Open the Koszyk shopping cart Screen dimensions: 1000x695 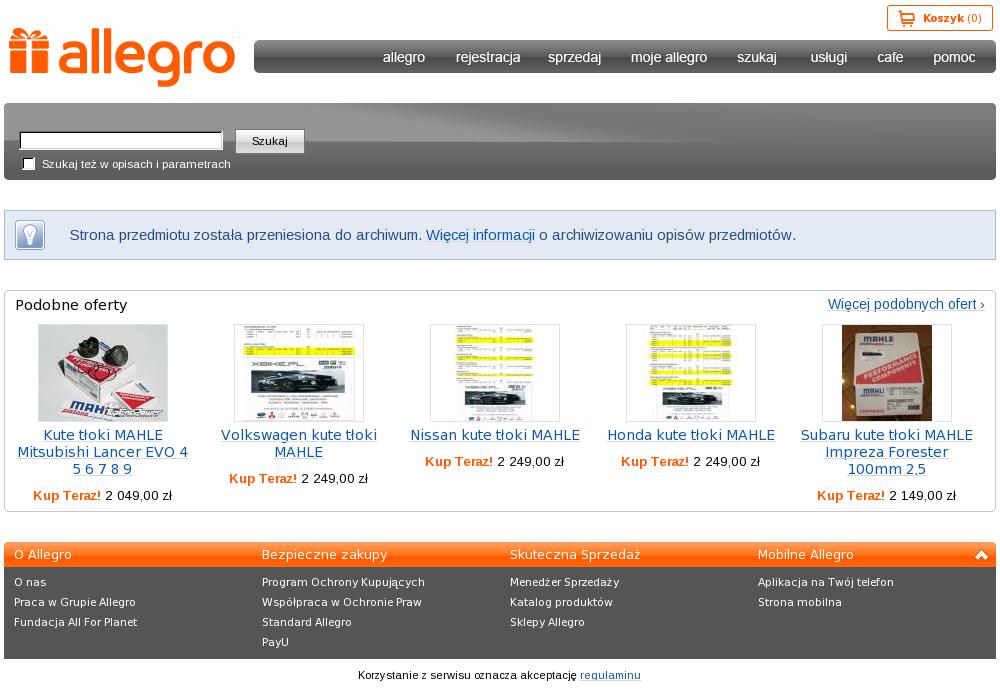pos(939,18)
